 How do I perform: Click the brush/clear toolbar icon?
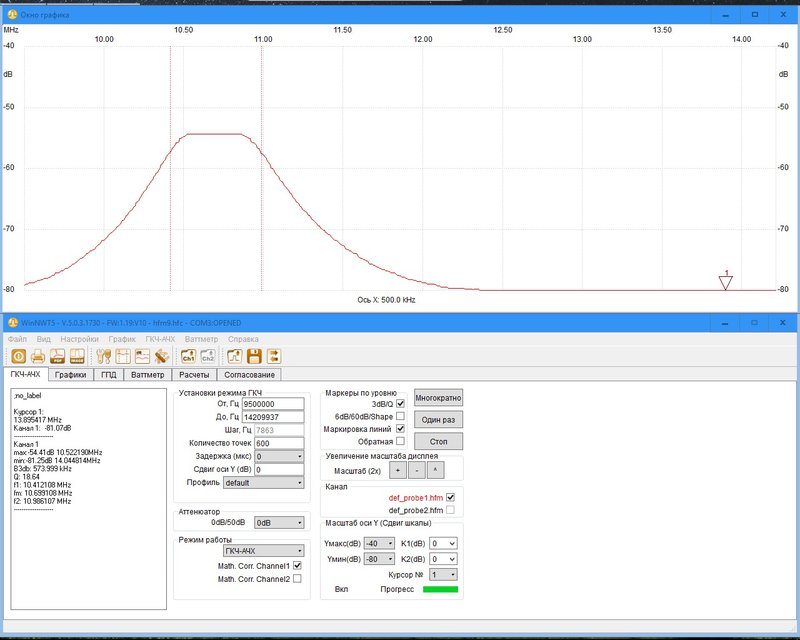162,356
